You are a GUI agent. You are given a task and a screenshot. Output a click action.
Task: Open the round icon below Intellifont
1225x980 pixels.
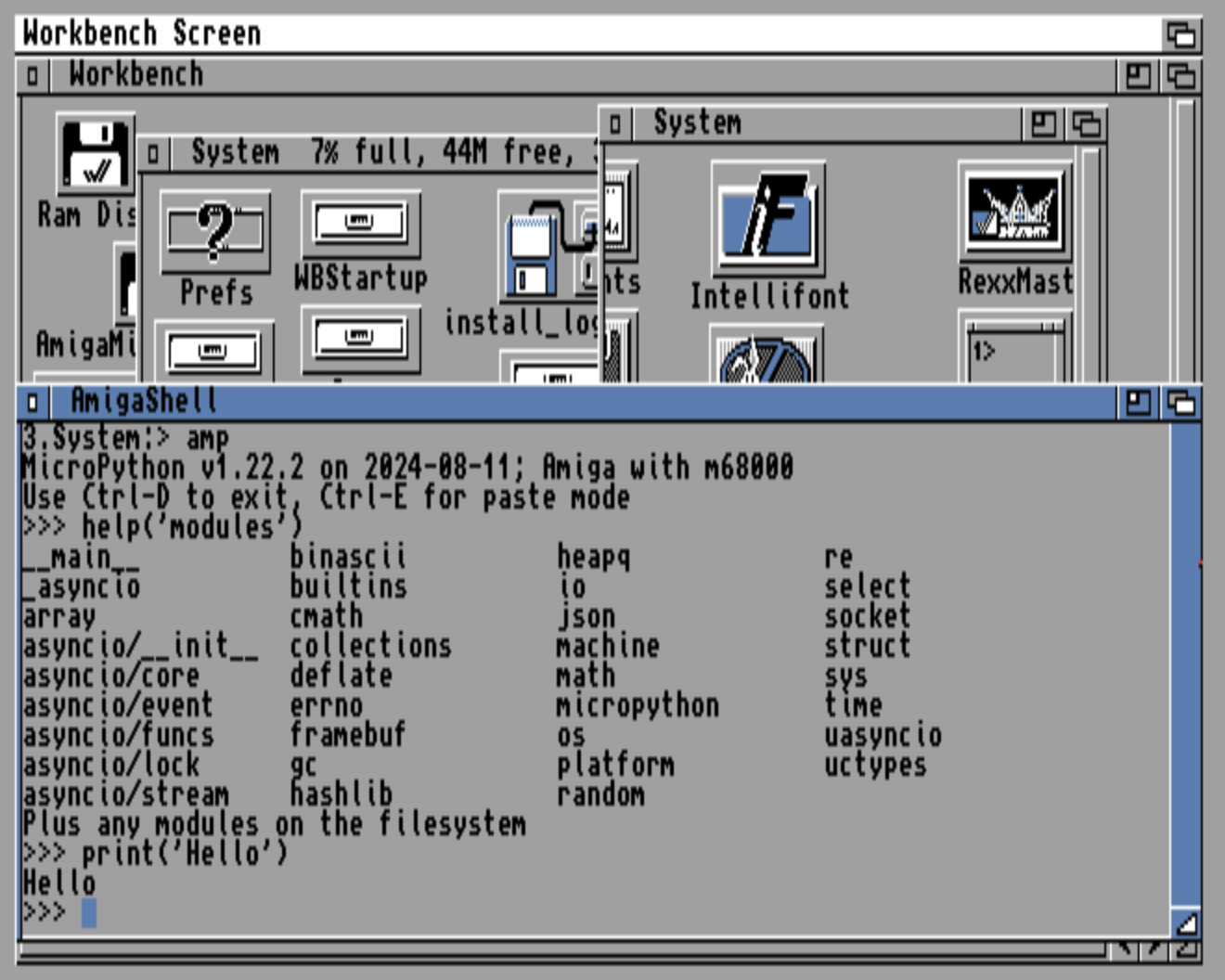(x=767, y=354)
